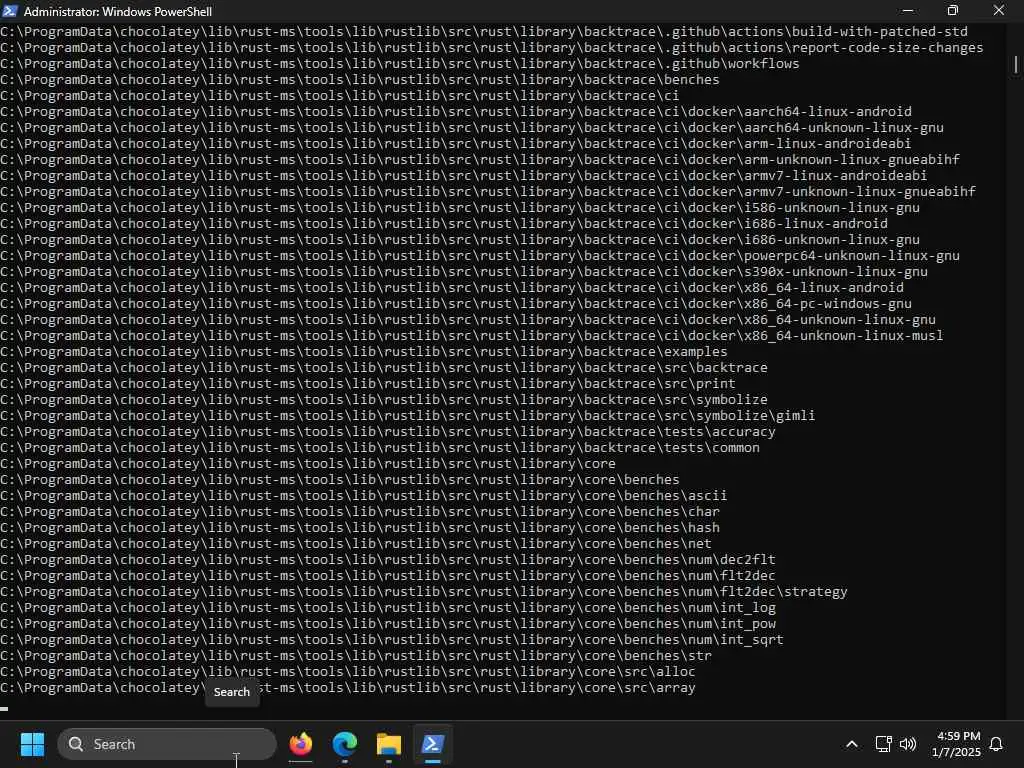This screenshot has height=768, width=1024.
Task: Click the line ending in arm-linux-androideabi
Action: click(x=456, y=144)
